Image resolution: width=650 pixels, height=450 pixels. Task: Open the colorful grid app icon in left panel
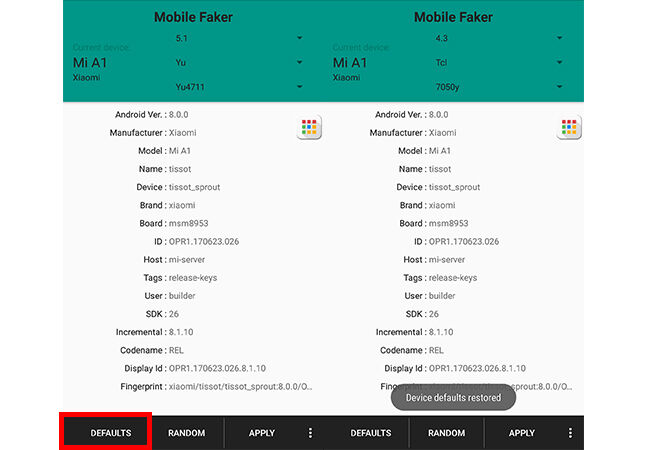click(309, 127)
